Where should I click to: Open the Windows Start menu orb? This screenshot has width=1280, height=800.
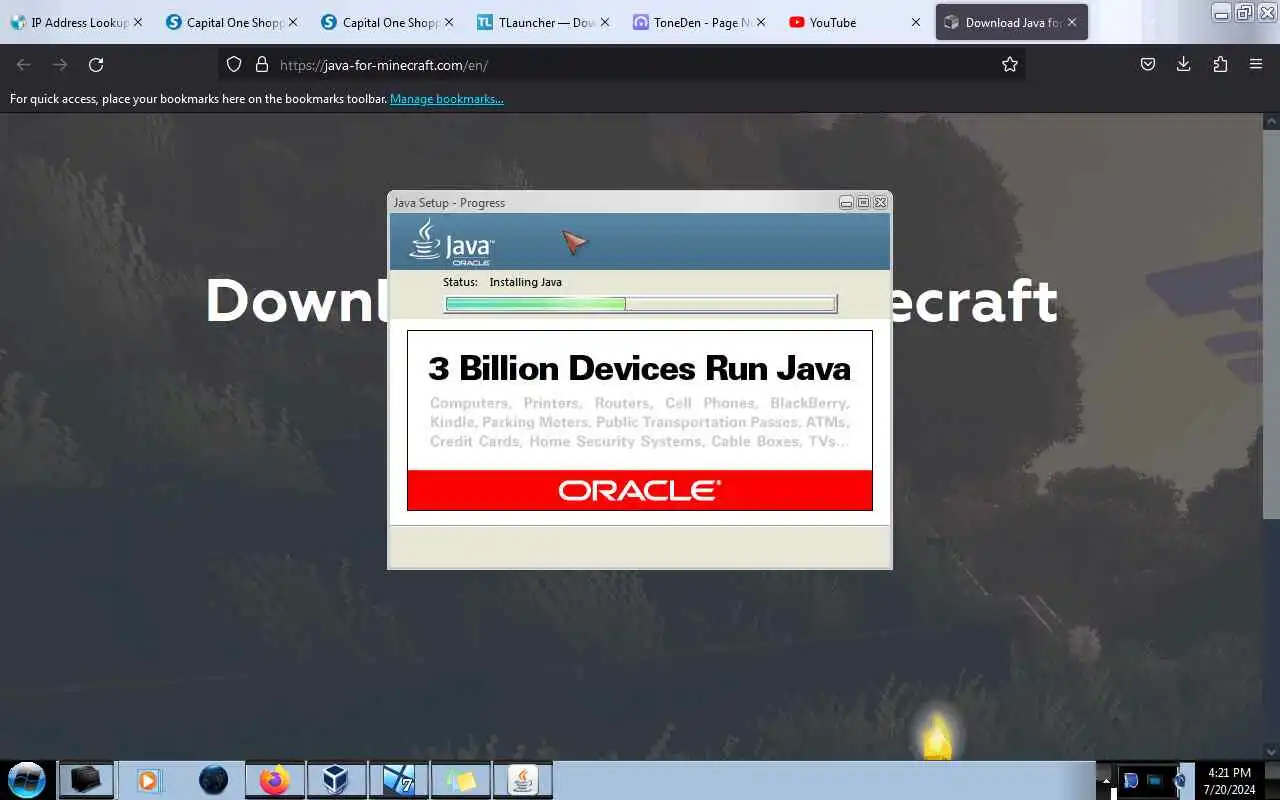coord(26,780)
